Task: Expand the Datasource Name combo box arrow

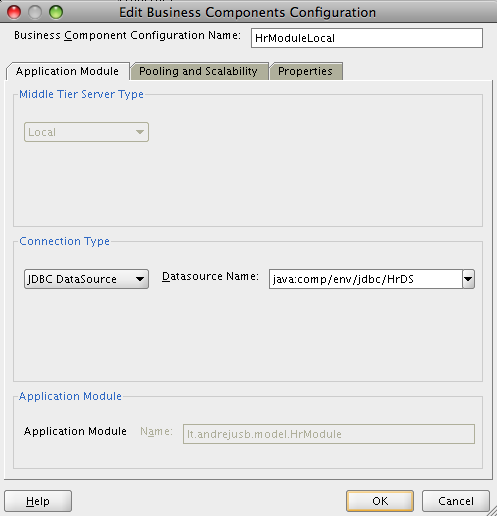Action: coord(468,279)
